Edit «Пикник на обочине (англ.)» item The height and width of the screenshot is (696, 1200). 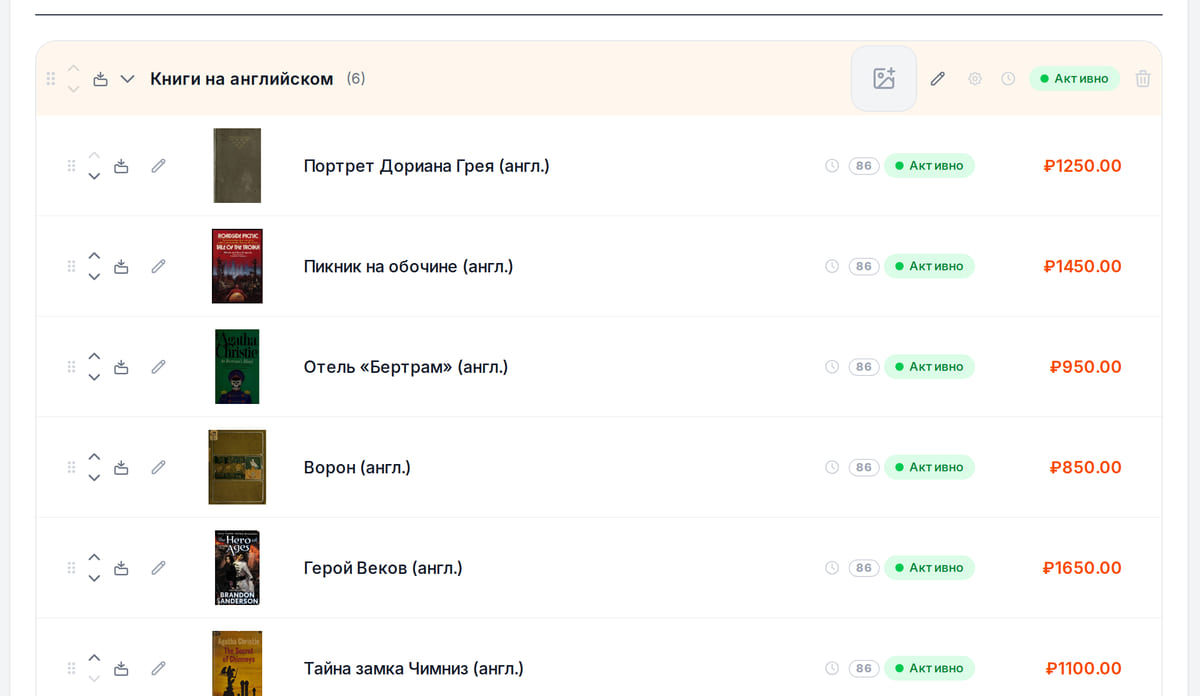pyautogui.click(x=158, y=266)
